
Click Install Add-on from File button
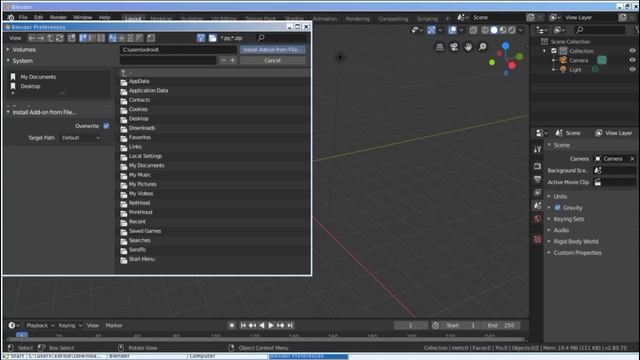[272, 49]
